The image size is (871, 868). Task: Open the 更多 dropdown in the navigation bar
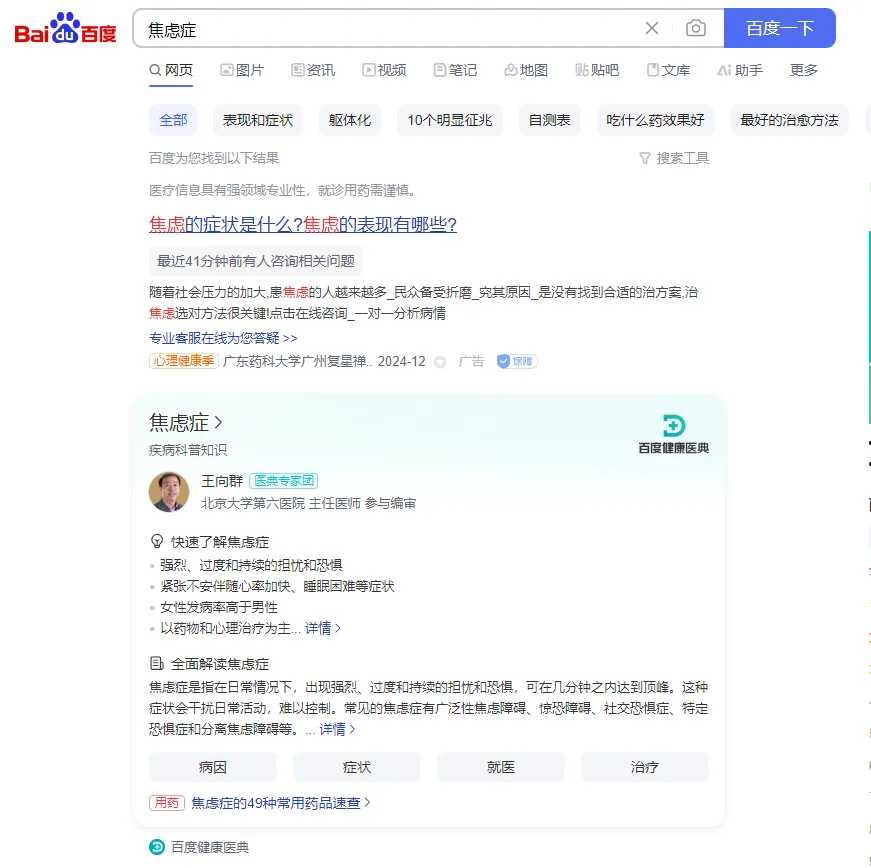(x=805, y=70)
